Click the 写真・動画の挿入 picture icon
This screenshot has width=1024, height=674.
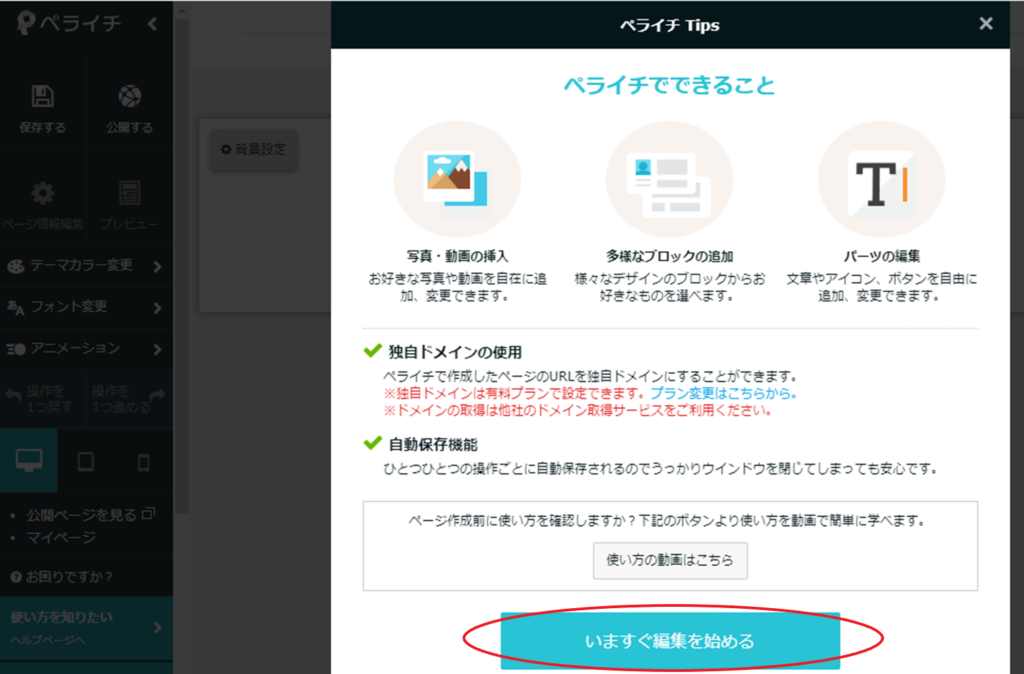tap(457, 179)
